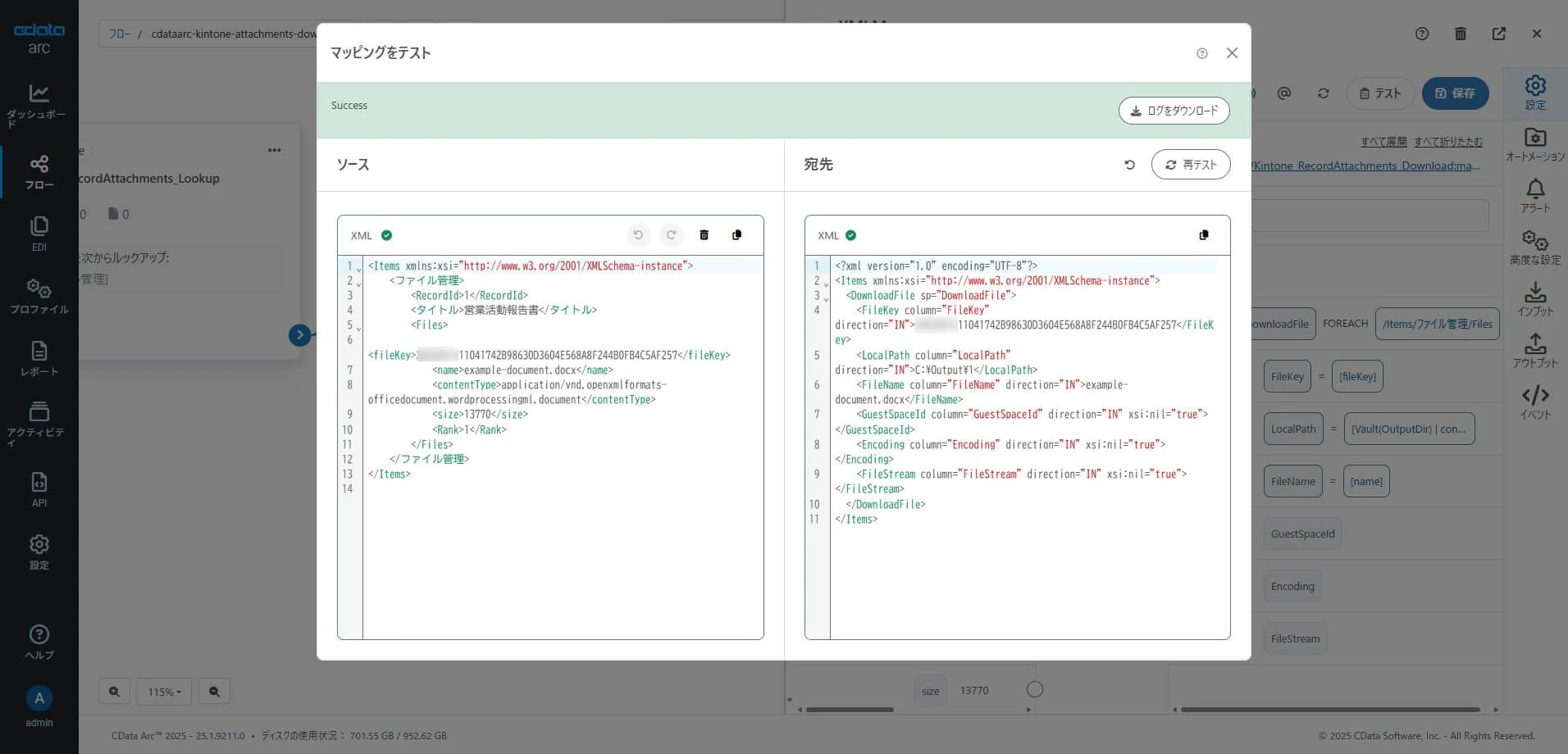Click the re-test (再テスト) button
Viewport: 1568px width, 754px height.
click(1190, 165)
